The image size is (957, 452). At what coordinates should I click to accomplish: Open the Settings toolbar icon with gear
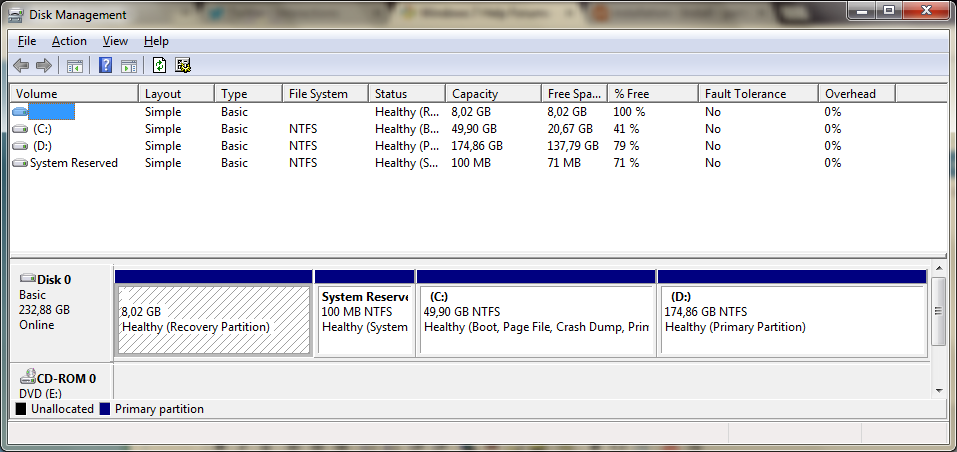click(183, 65)
